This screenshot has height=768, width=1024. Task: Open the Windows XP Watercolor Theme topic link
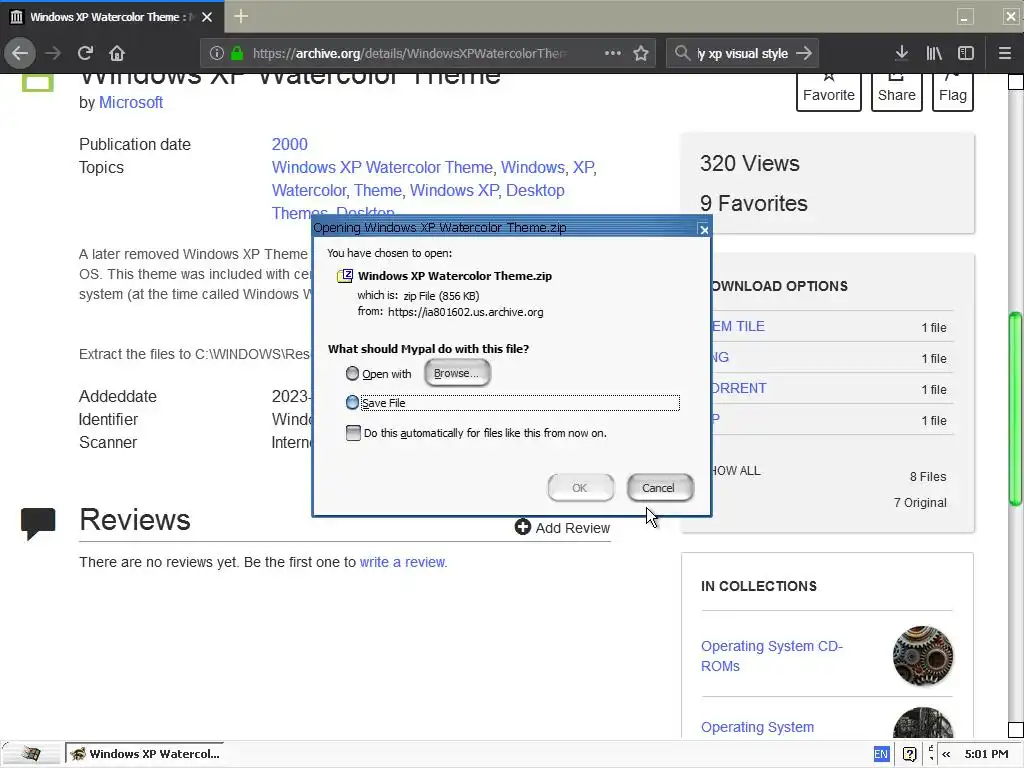tap(382, 167)
